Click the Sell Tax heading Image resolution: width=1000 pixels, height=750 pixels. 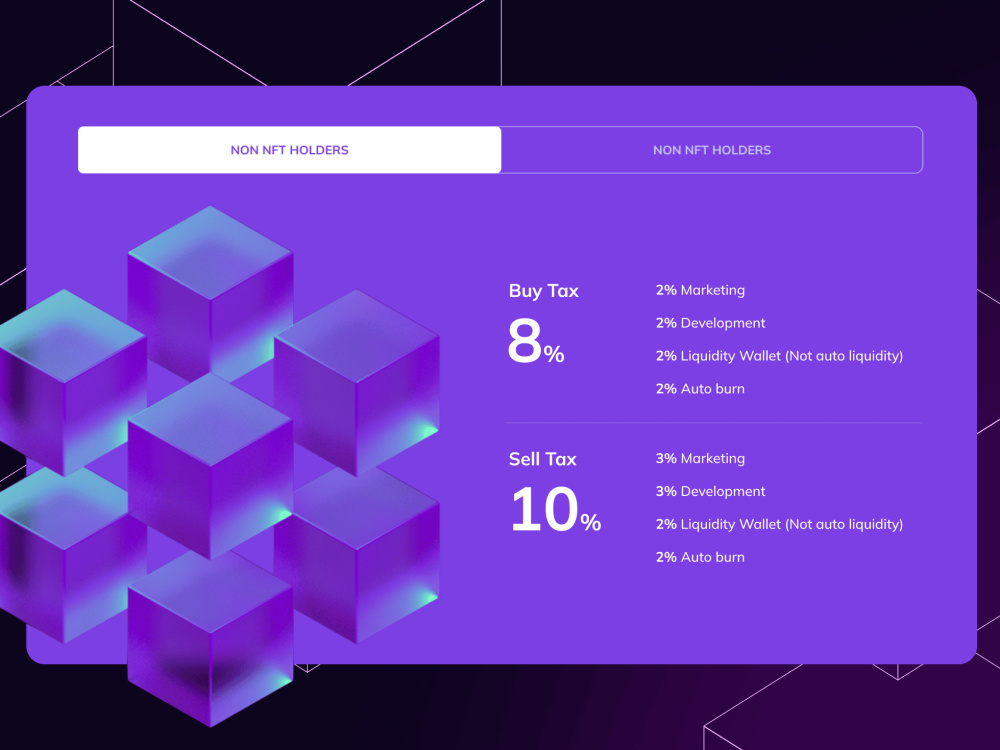coord(542,459)
